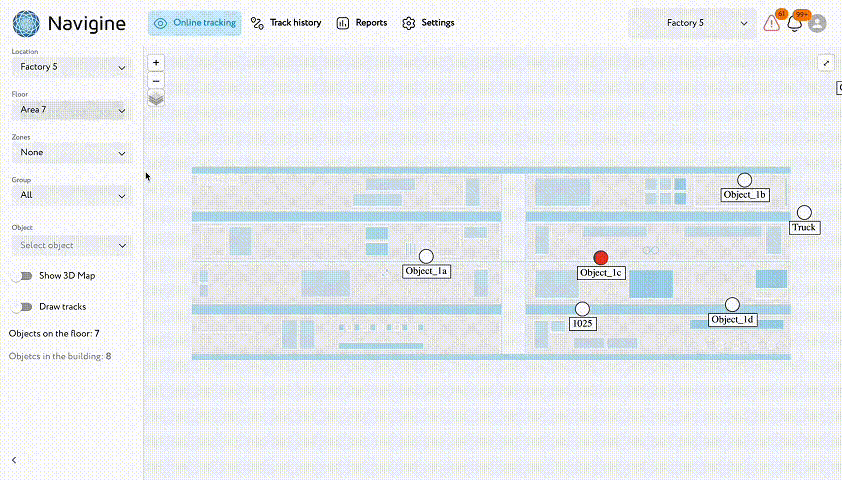Open the Location dropdown showing Factory 5

(x=70, y=67)
